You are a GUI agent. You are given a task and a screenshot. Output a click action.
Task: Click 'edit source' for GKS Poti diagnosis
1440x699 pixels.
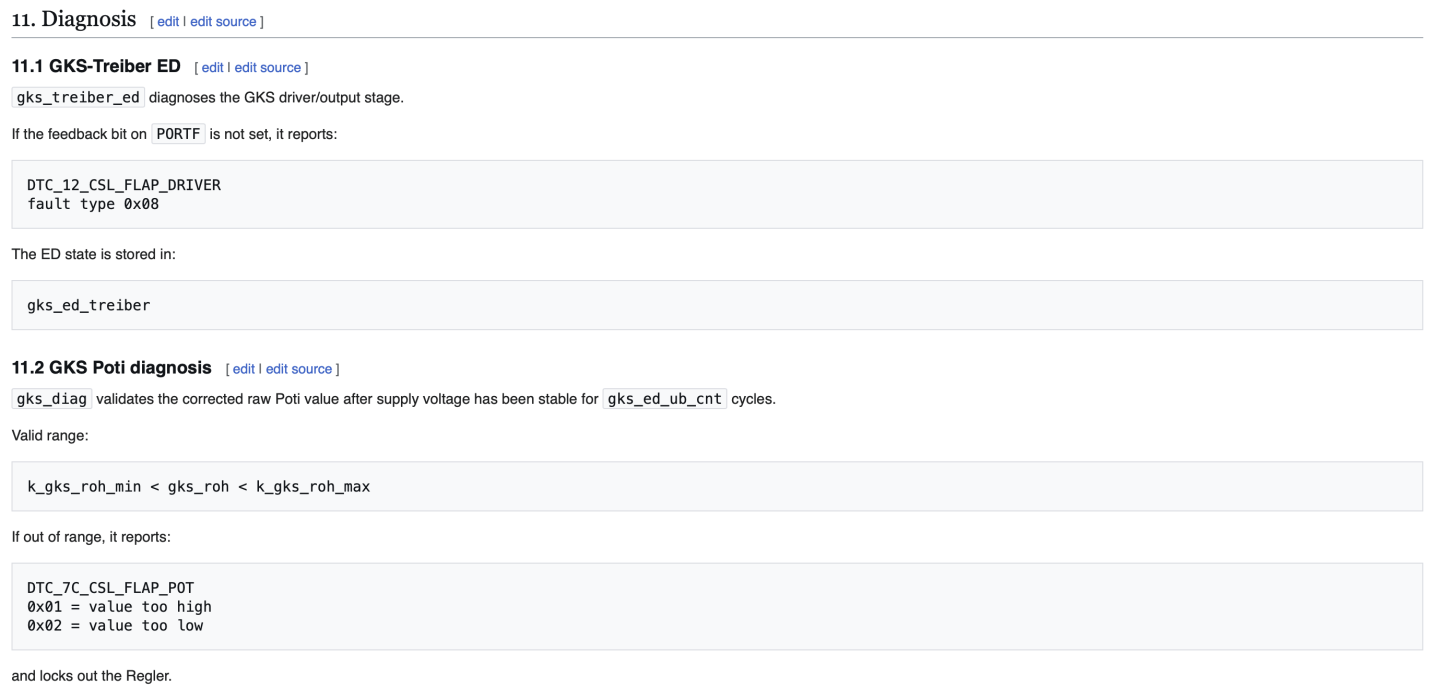pos(299,369)
